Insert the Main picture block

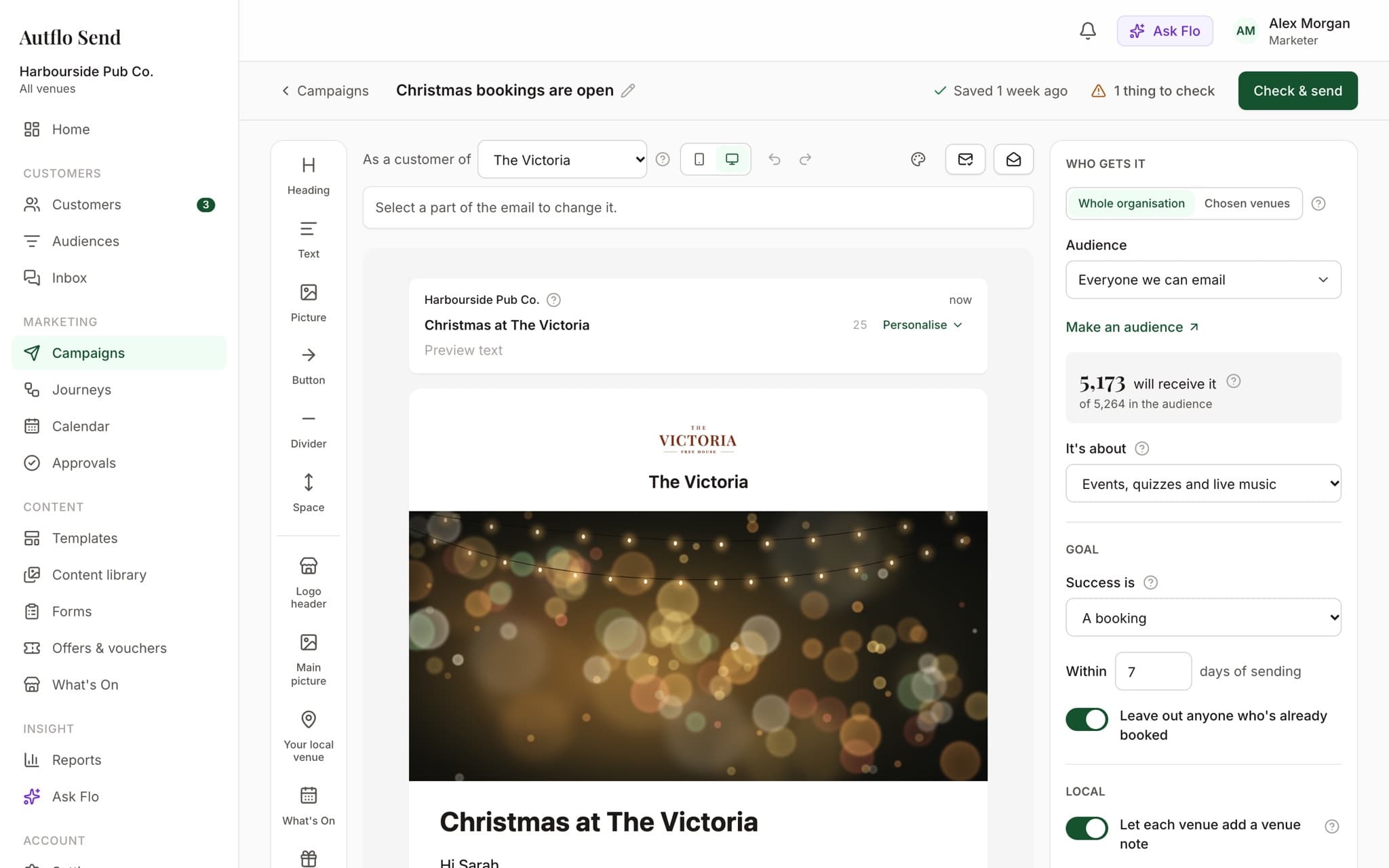click(309, 659)
